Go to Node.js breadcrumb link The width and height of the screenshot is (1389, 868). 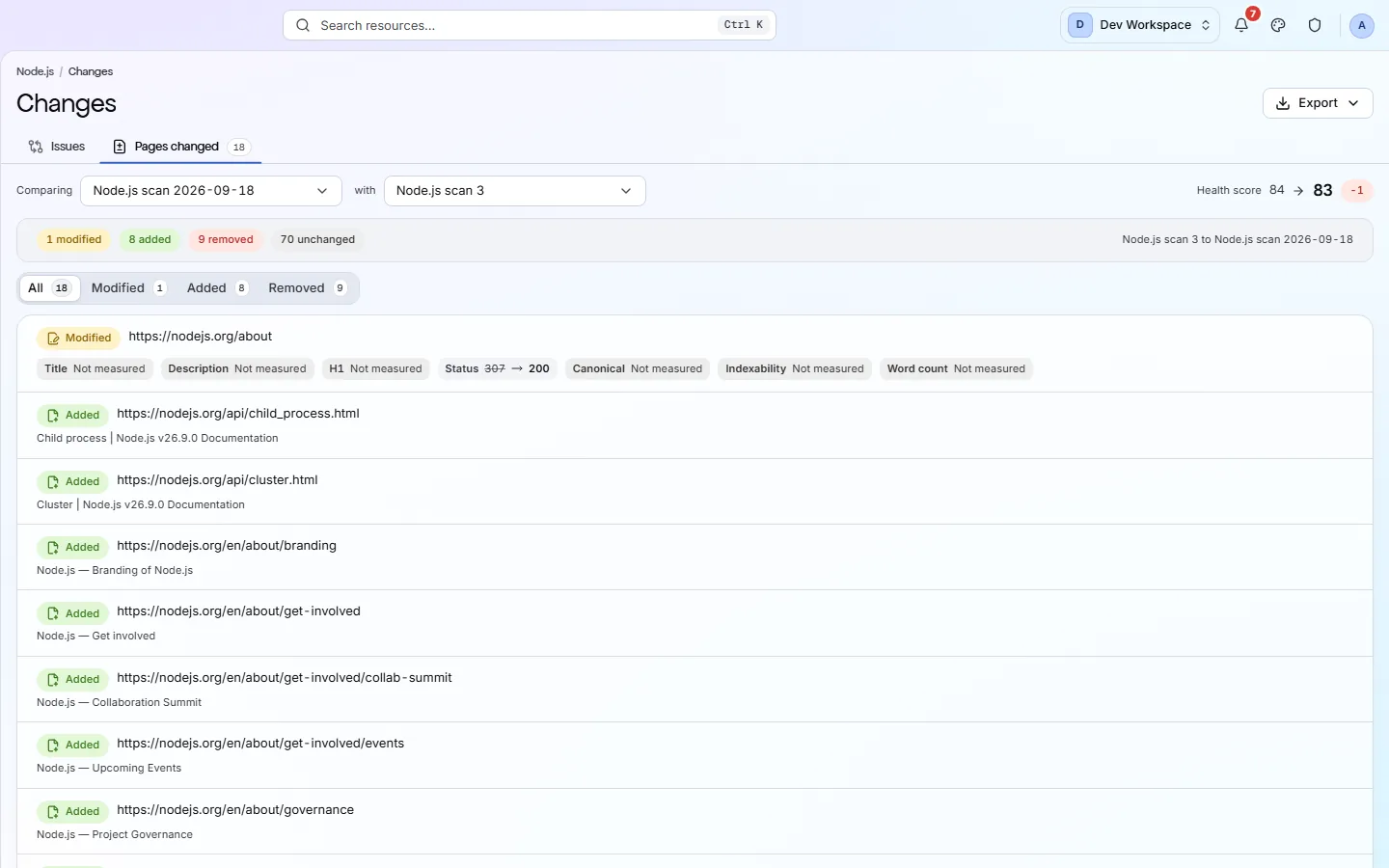point(35,71)
